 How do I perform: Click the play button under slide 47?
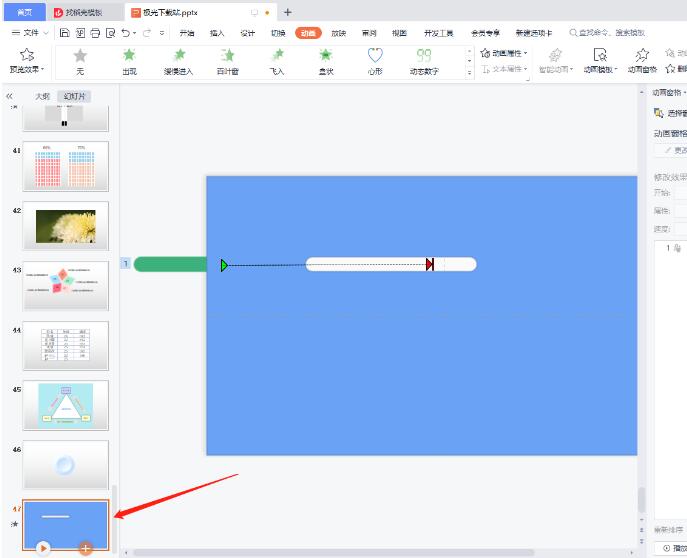[x=43, y=547]
